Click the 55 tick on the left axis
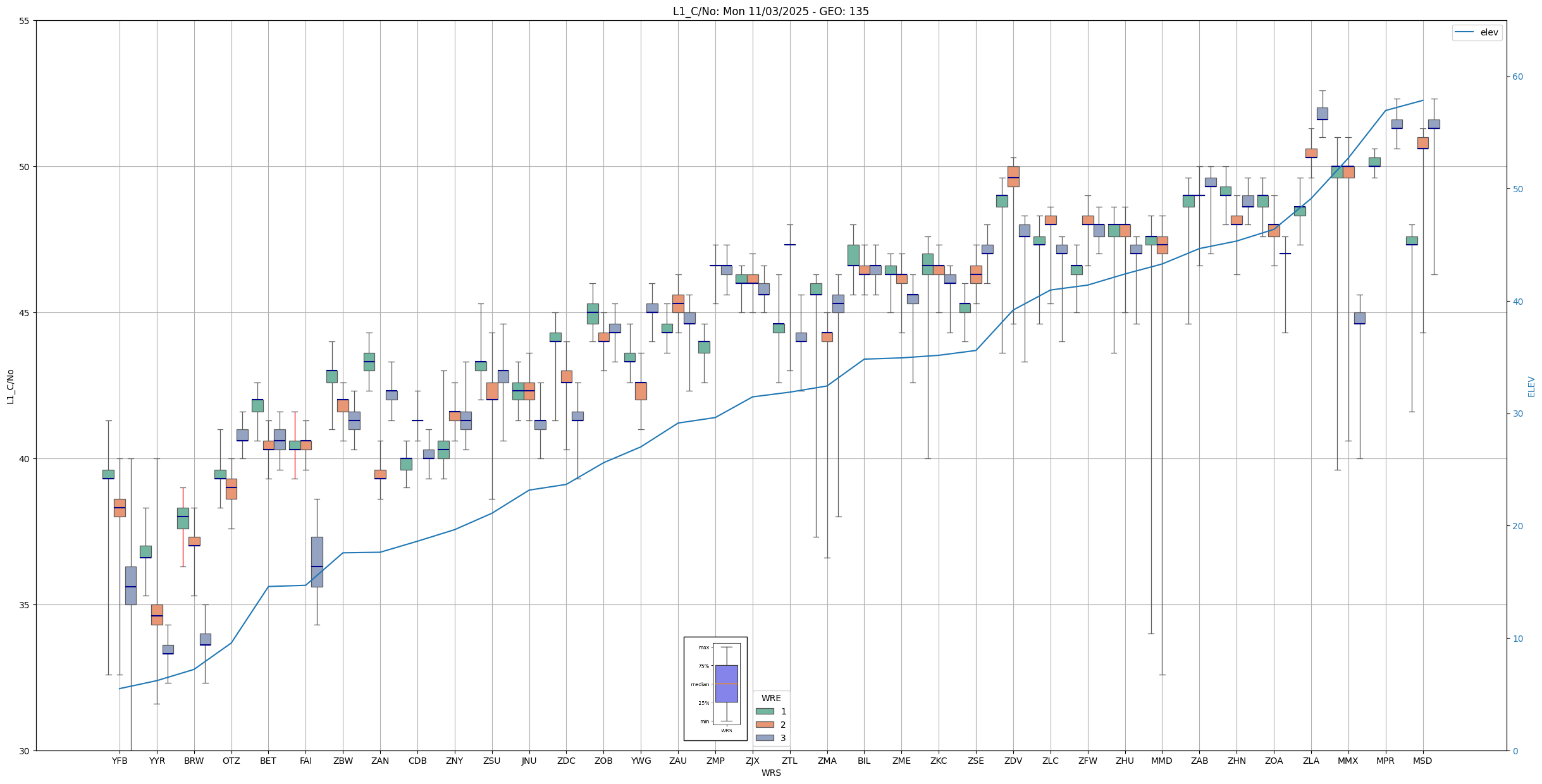Image resolution: width=1542 pixels, height=784 pixels. point(25,21)
